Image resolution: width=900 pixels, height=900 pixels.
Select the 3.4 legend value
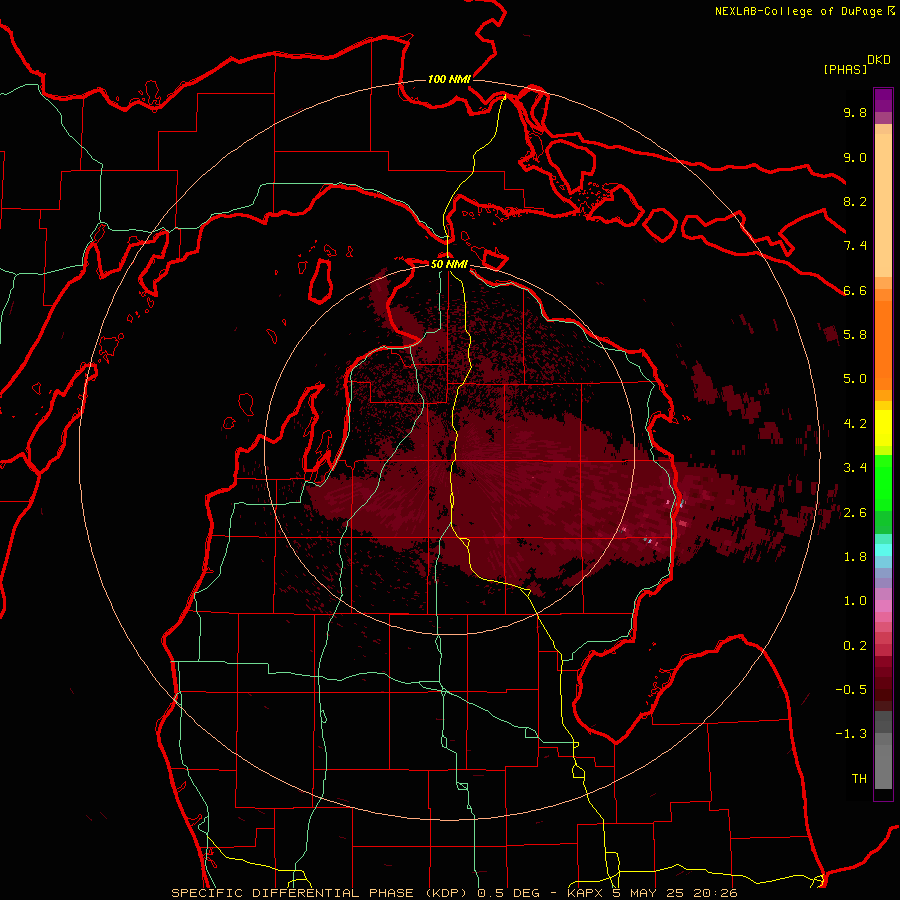[x=855, y=468]
